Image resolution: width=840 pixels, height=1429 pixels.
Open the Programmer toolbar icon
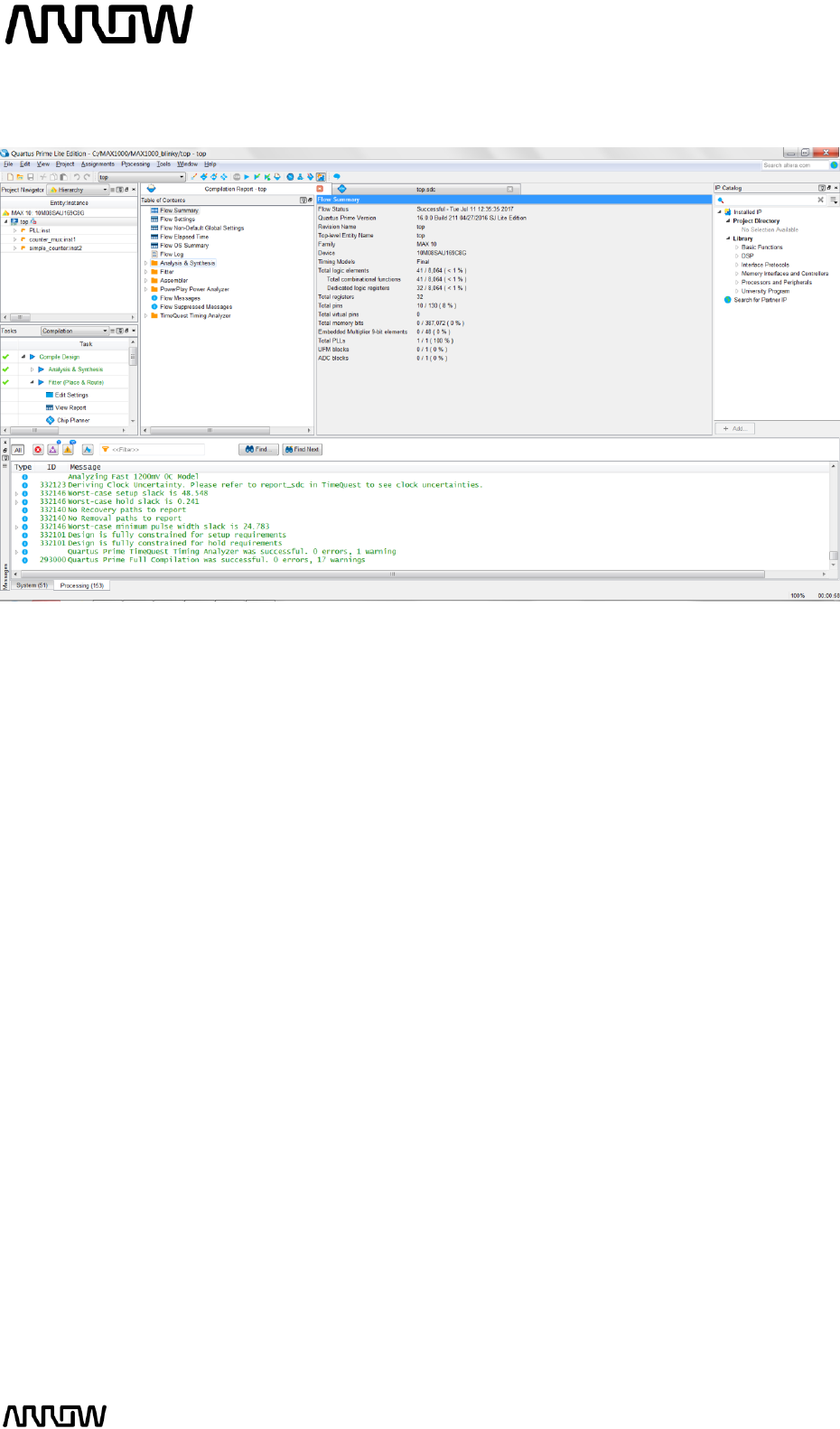pos(310,177)
